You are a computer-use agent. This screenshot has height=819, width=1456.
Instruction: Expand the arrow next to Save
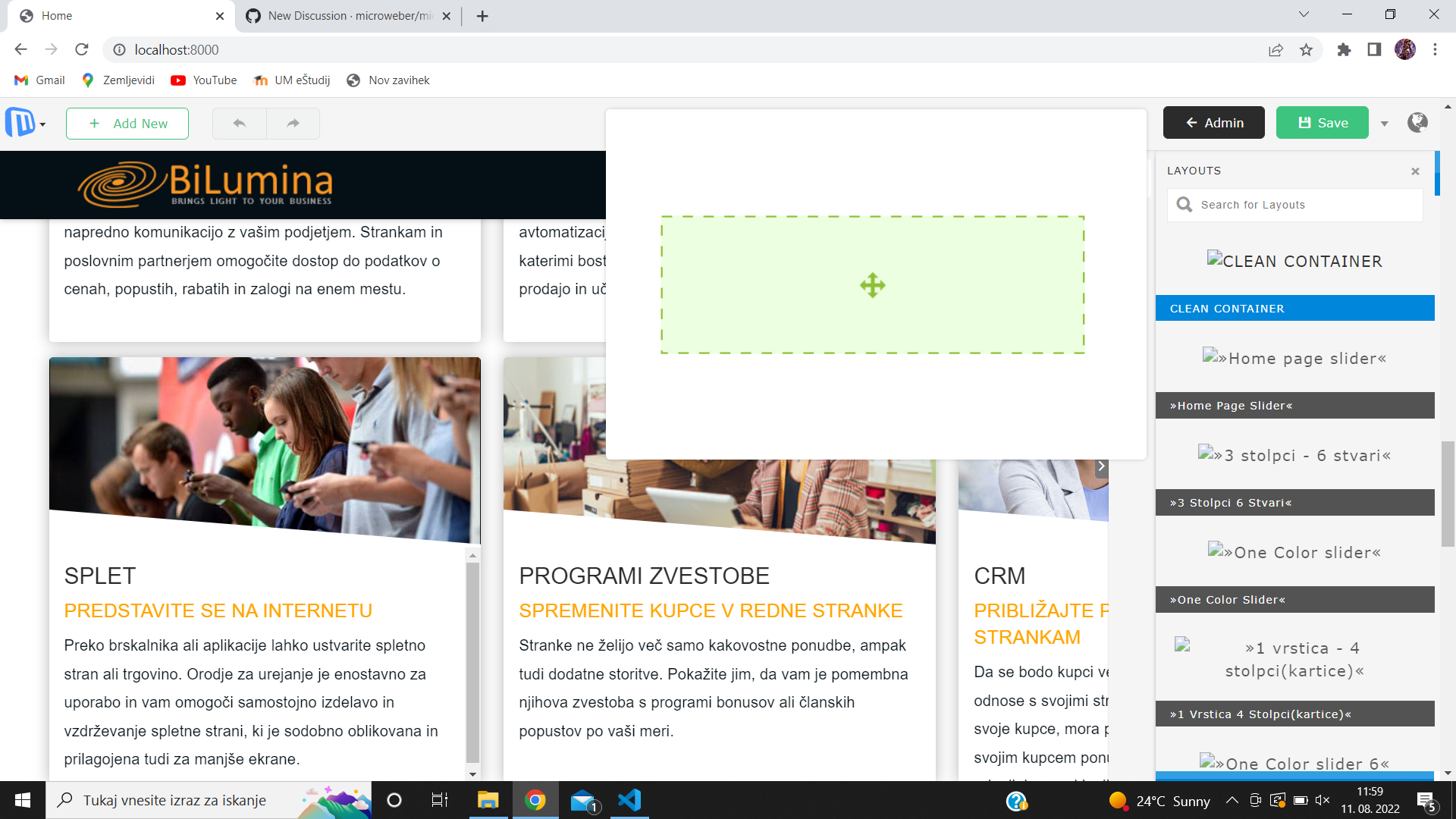tap(1385, 124)
